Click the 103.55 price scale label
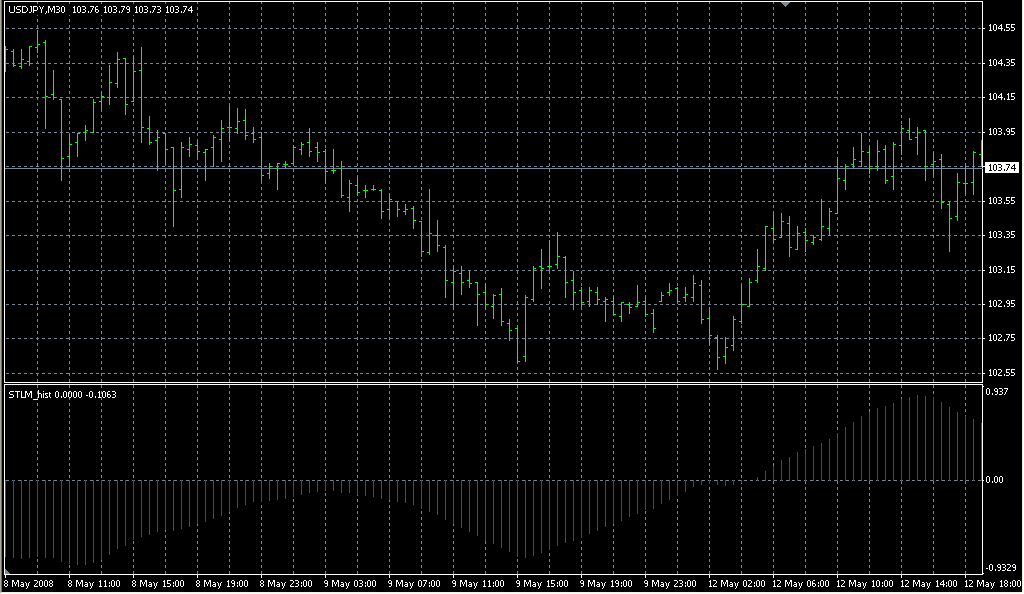This screenshot has width=1024, height=594. pyautogui.click(x=1001, y=200)
